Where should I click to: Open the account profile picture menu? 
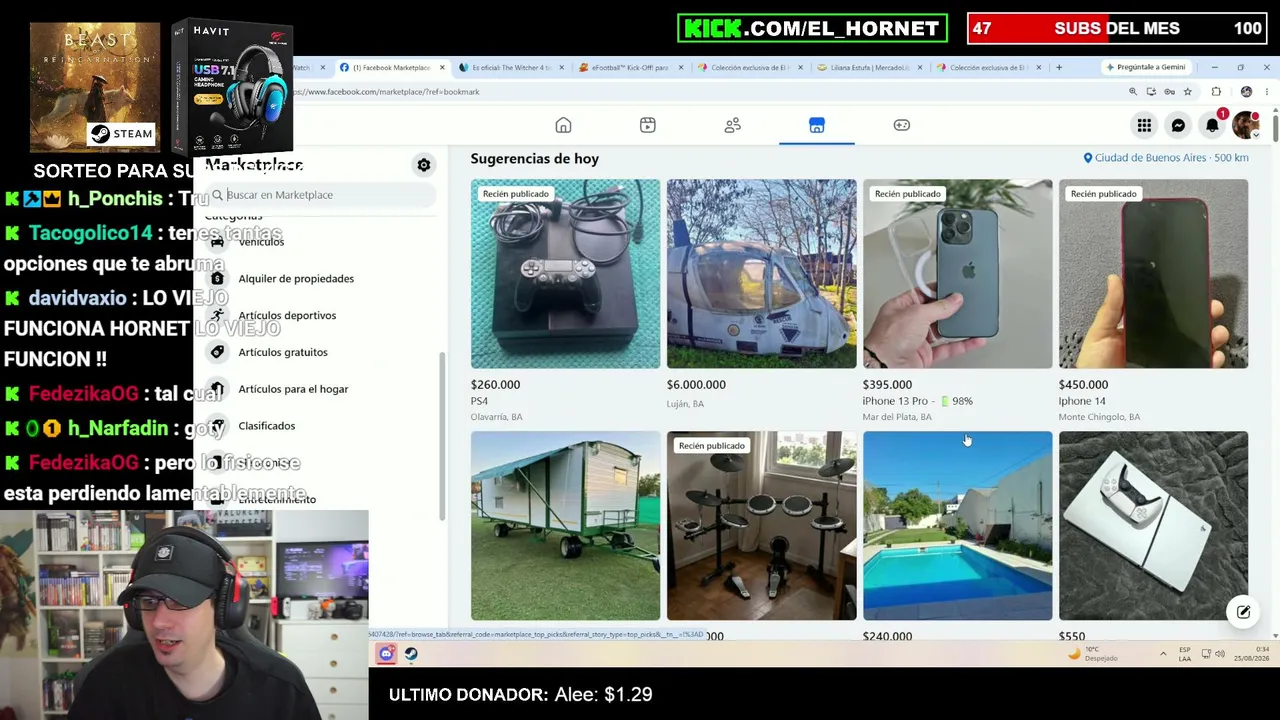pyautogui.click(x=1245, y=125)
